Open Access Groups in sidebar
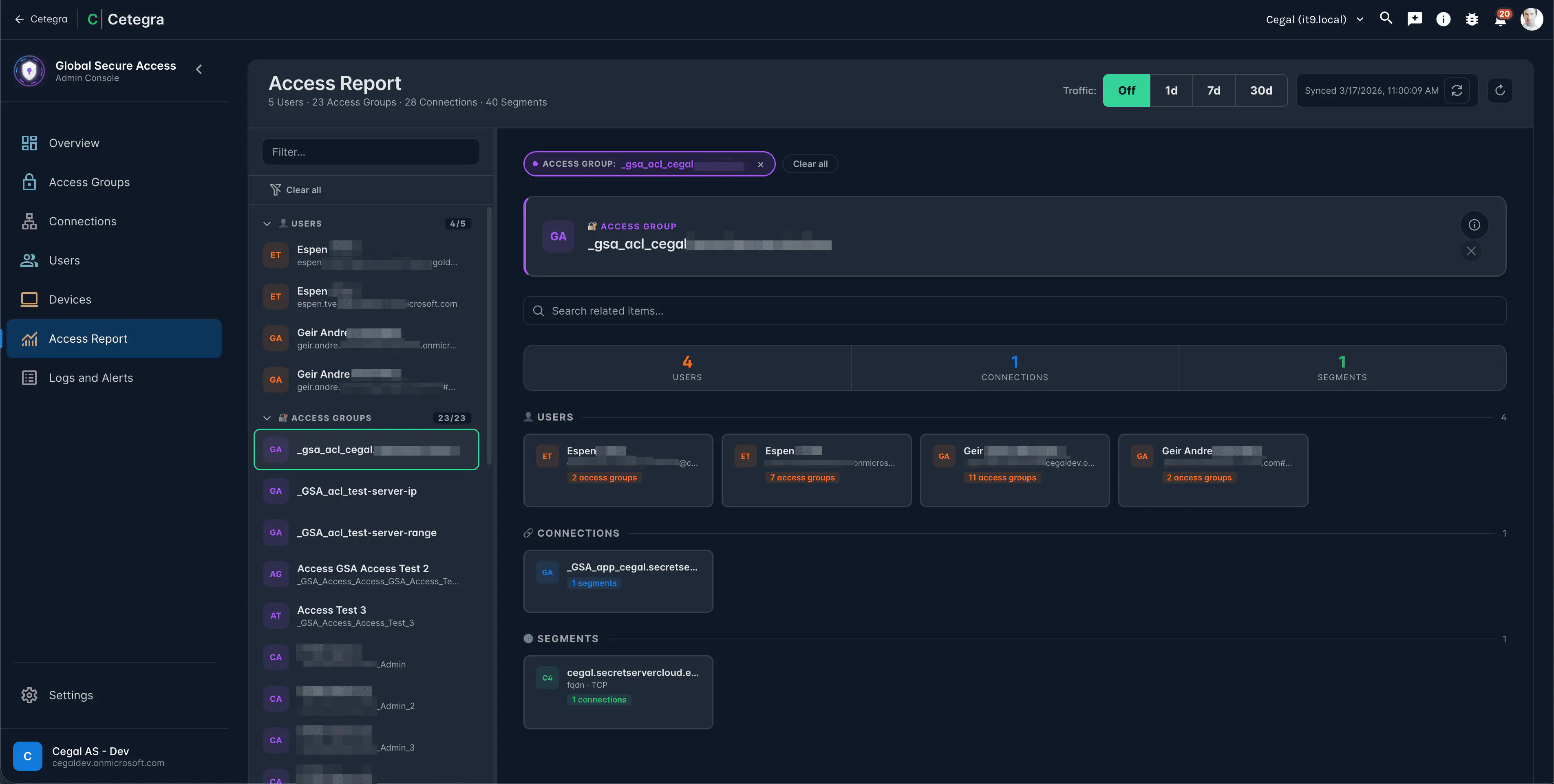This screenshot has width=1554, height=784. [x=114, y=182]
